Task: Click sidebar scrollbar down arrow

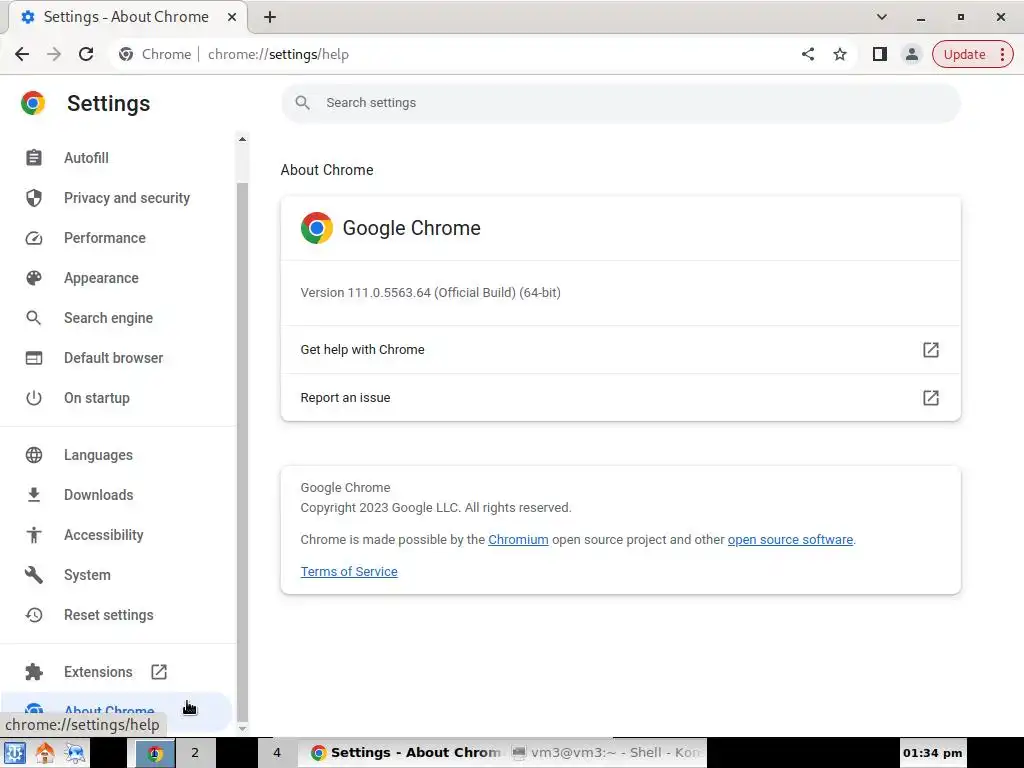Action: coord(242,728)
